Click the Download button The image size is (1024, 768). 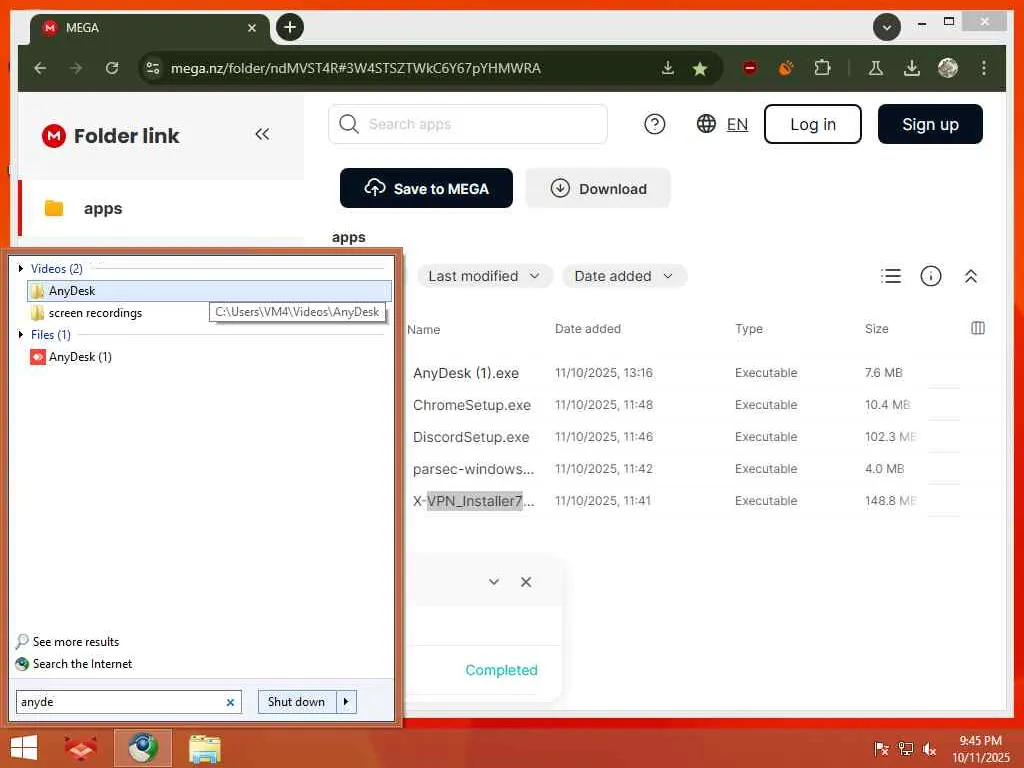[x=598, y=188]
